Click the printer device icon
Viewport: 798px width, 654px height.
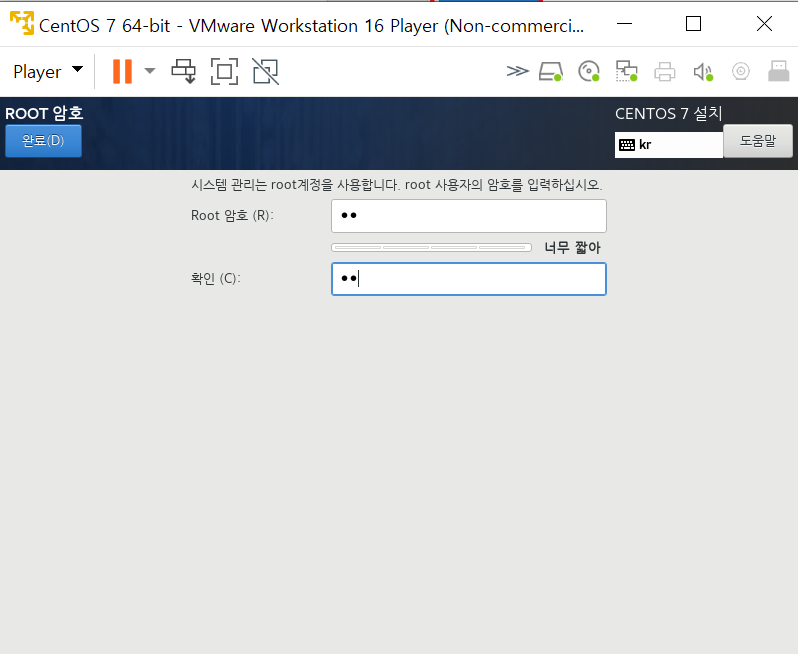(665, 71)
